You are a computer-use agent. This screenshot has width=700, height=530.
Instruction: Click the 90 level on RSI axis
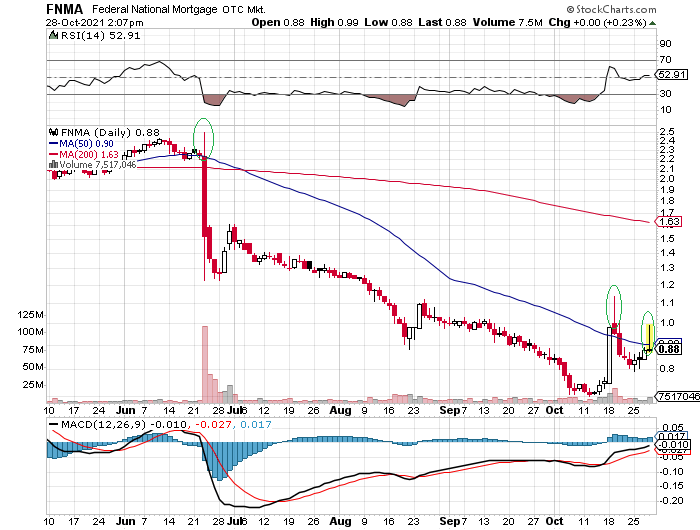click(665, 43)
